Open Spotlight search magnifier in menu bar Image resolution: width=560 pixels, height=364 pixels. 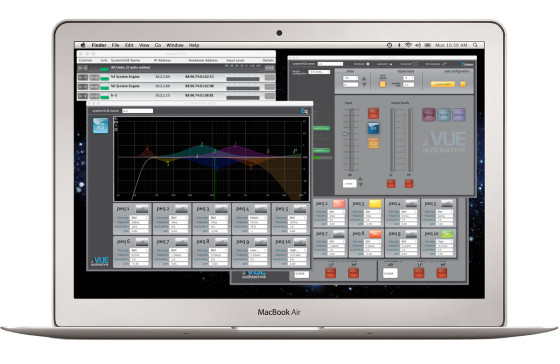click(x=475, y=45)
